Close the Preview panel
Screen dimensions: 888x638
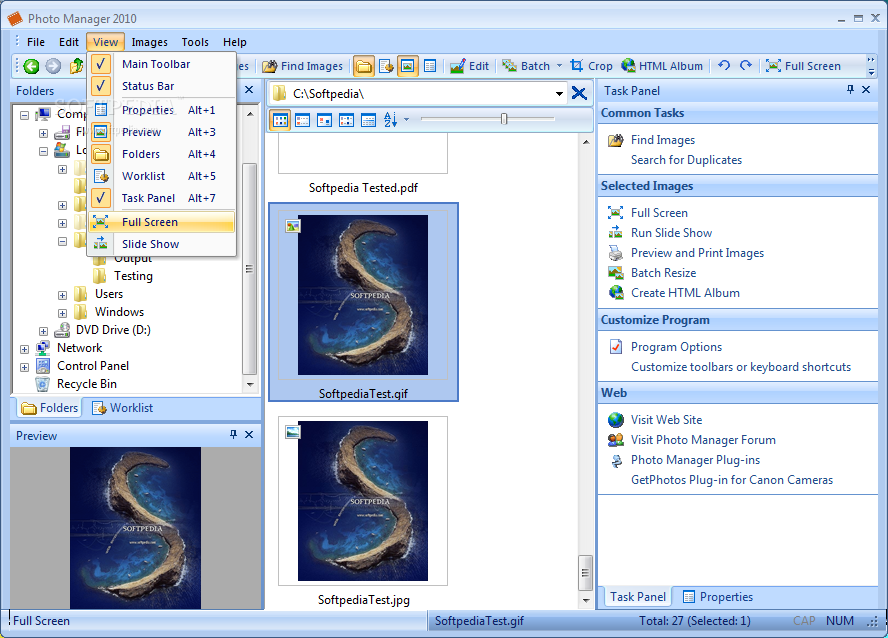tap(249, 434)
